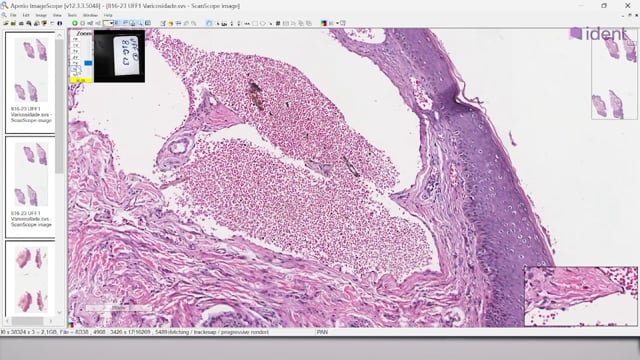Click the slide overview thumbnail under ident logo

click(x=614, y=76)
